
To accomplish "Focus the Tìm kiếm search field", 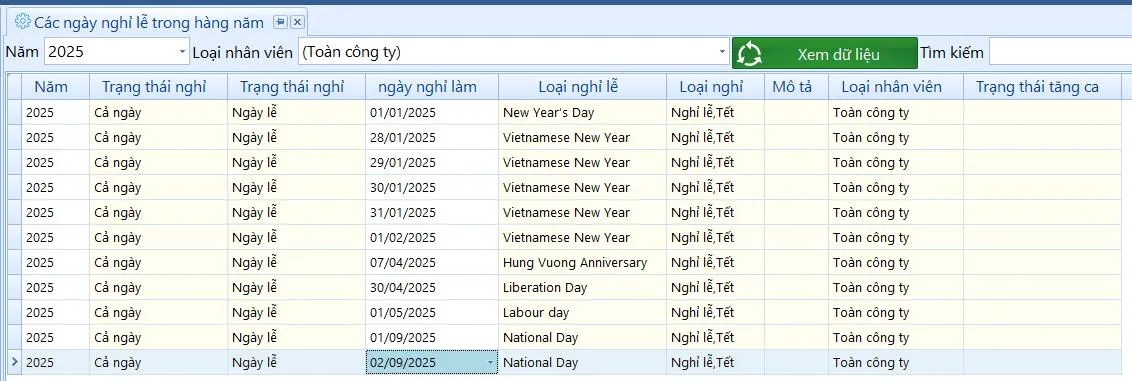I will [x=1060, y=52].
